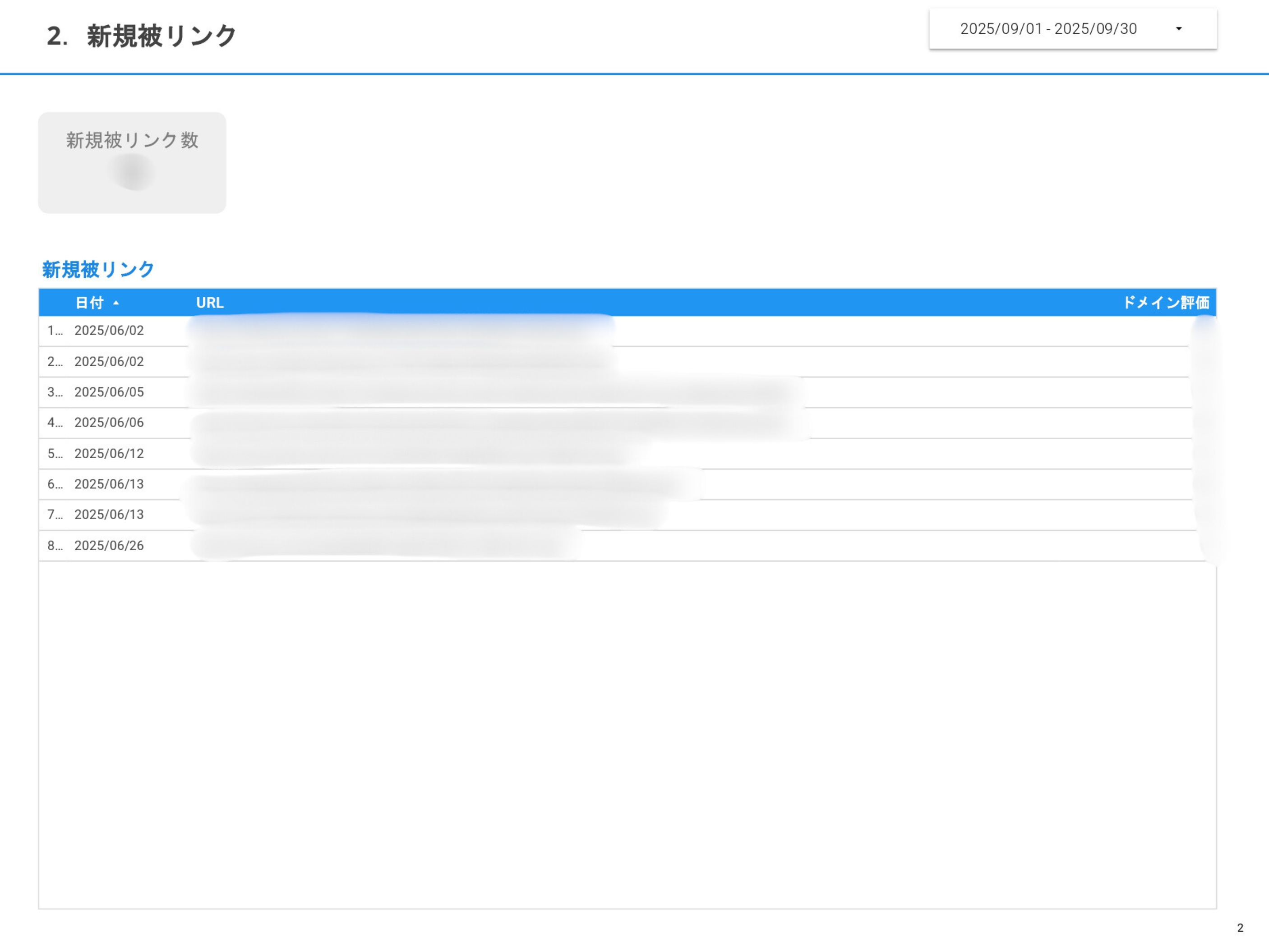Sort the table by the URL column
This screenshot has width=1269, height=952.
coord(210,303)
